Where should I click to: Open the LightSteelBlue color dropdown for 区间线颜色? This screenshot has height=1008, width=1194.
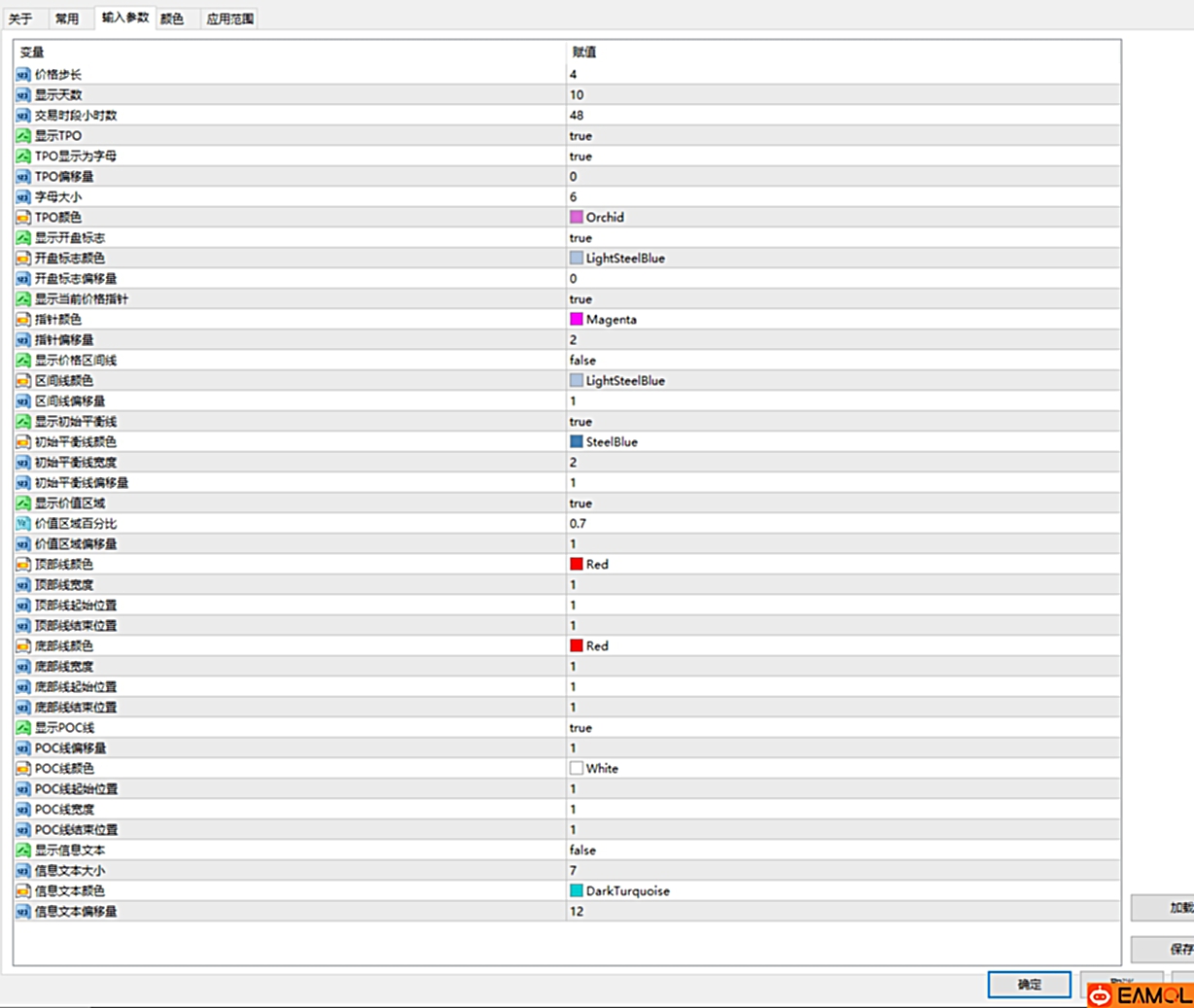(x=843, y=381)
